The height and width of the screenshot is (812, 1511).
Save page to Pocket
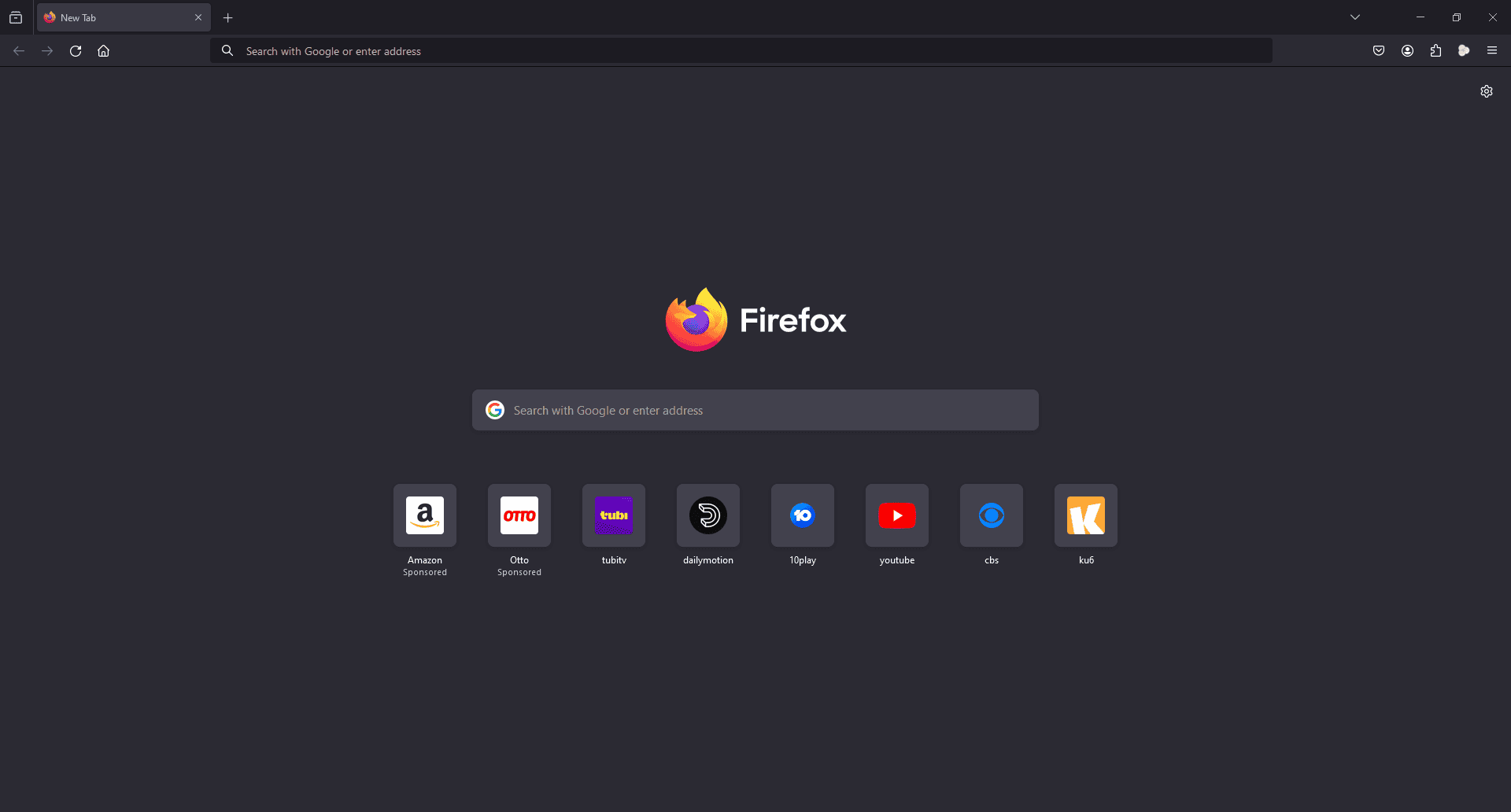[1379, 50]
